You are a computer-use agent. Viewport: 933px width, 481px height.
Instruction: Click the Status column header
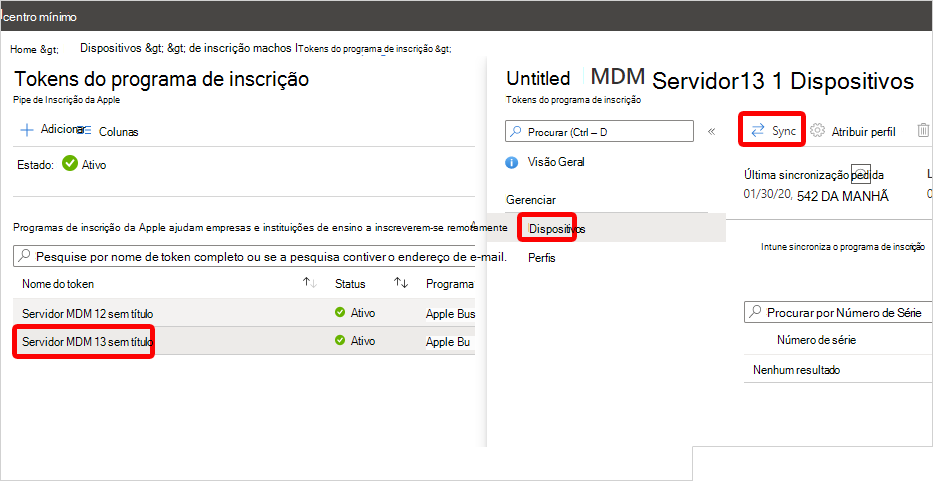coord(350,284)
